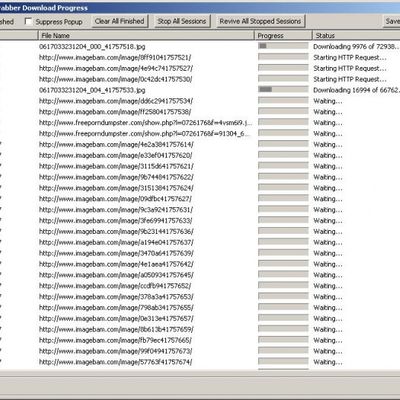
Task: Select row imagebam.com/image/3470a641757639/
Action: 116,253
